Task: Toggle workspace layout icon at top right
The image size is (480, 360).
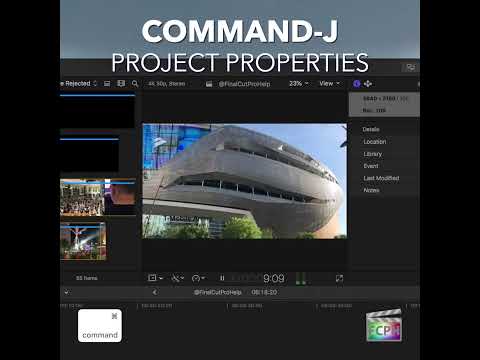Action: (x=411, y=68)
